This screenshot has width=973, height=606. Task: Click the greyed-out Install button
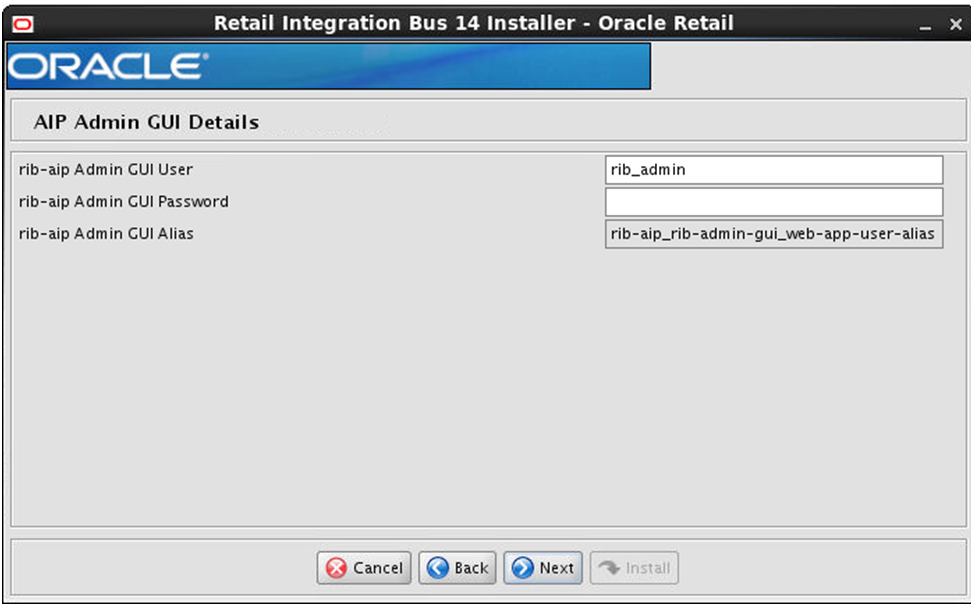634,568
